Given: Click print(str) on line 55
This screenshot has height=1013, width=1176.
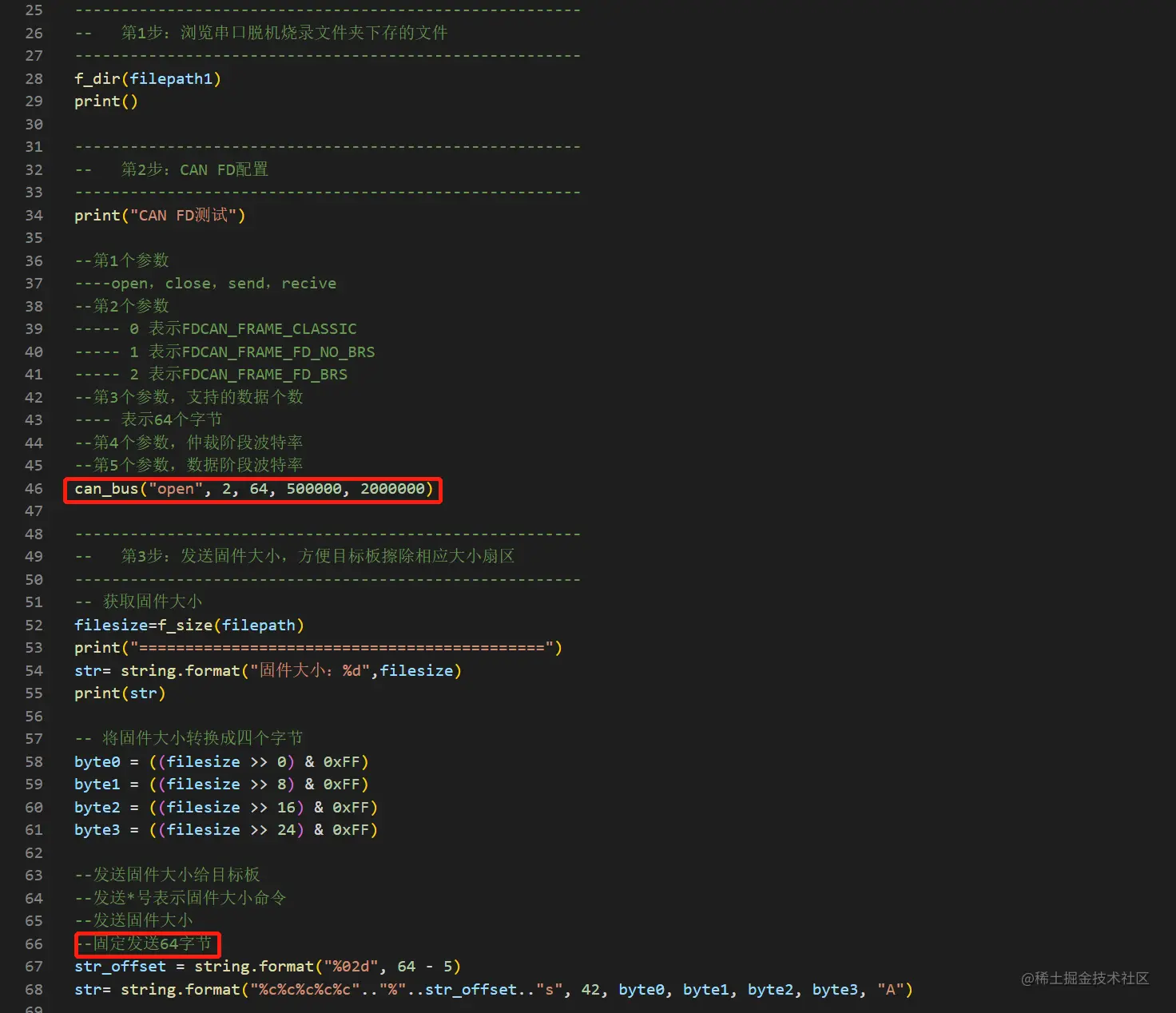Looking at the screenshot, I should (120, 693).
